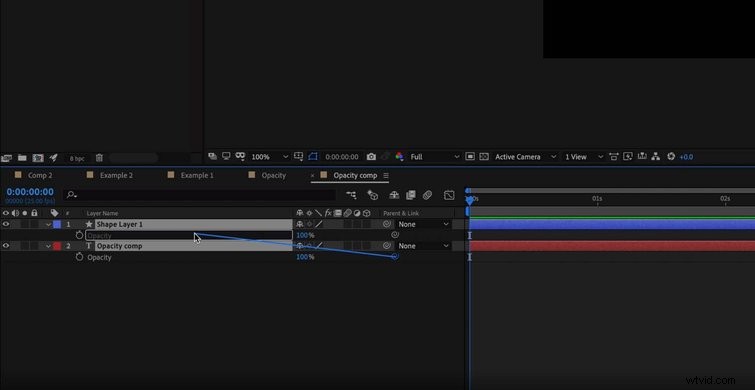Click the Fast Previews lightning monitor icon
This screenshot has width=755, height=390.
pyautogui.click(x=627, y=156)
